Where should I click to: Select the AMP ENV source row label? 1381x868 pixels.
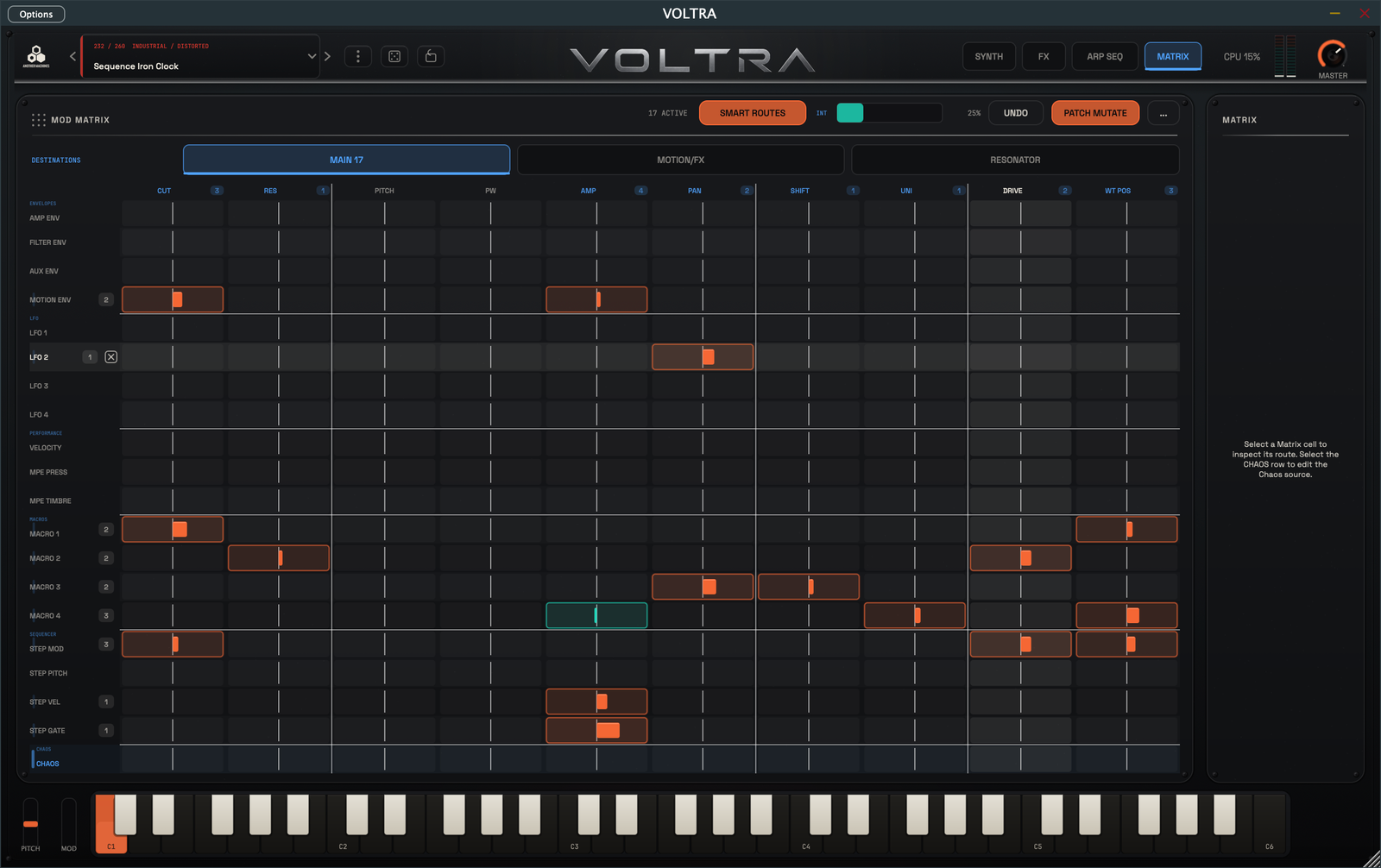click(x=45, y=218)
